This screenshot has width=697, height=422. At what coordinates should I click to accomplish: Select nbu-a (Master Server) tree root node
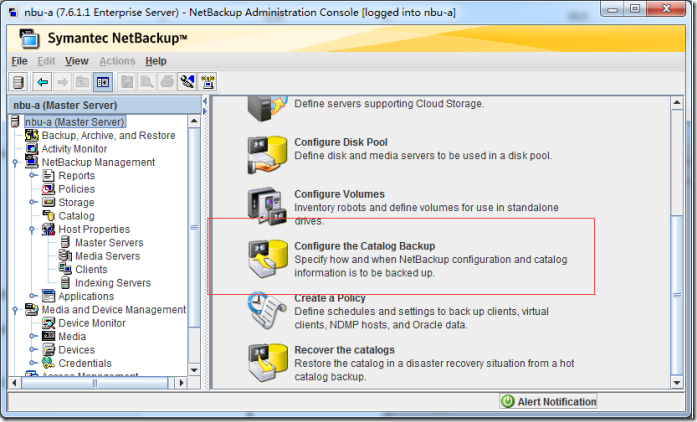tap(75, 122)
